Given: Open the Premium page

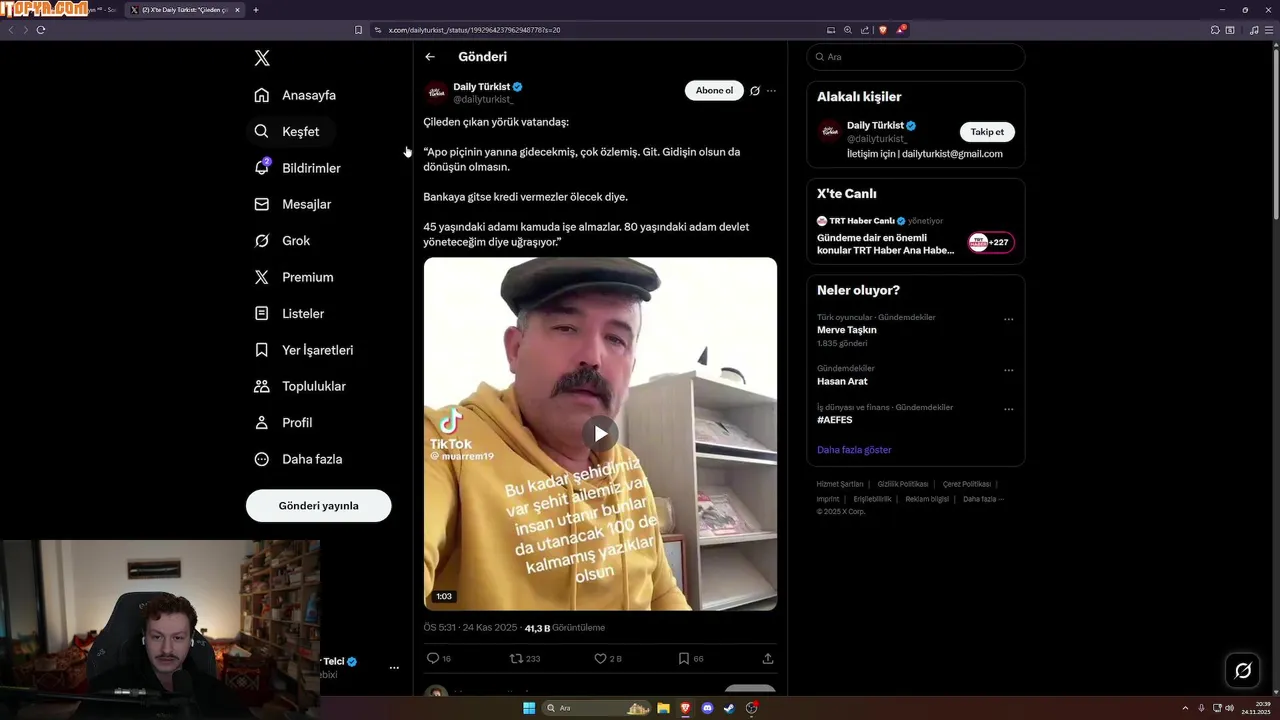Looking at the screenshot, I should (x=295, y=277).
